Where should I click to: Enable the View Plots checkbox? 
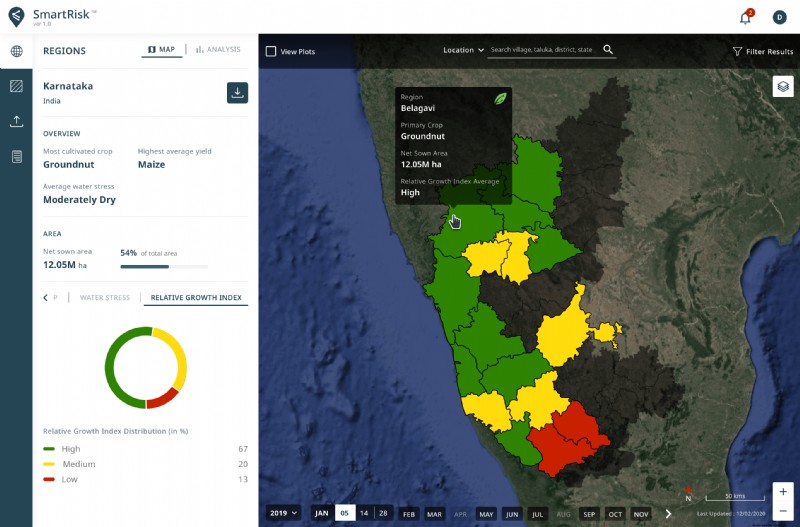(271, 51)
